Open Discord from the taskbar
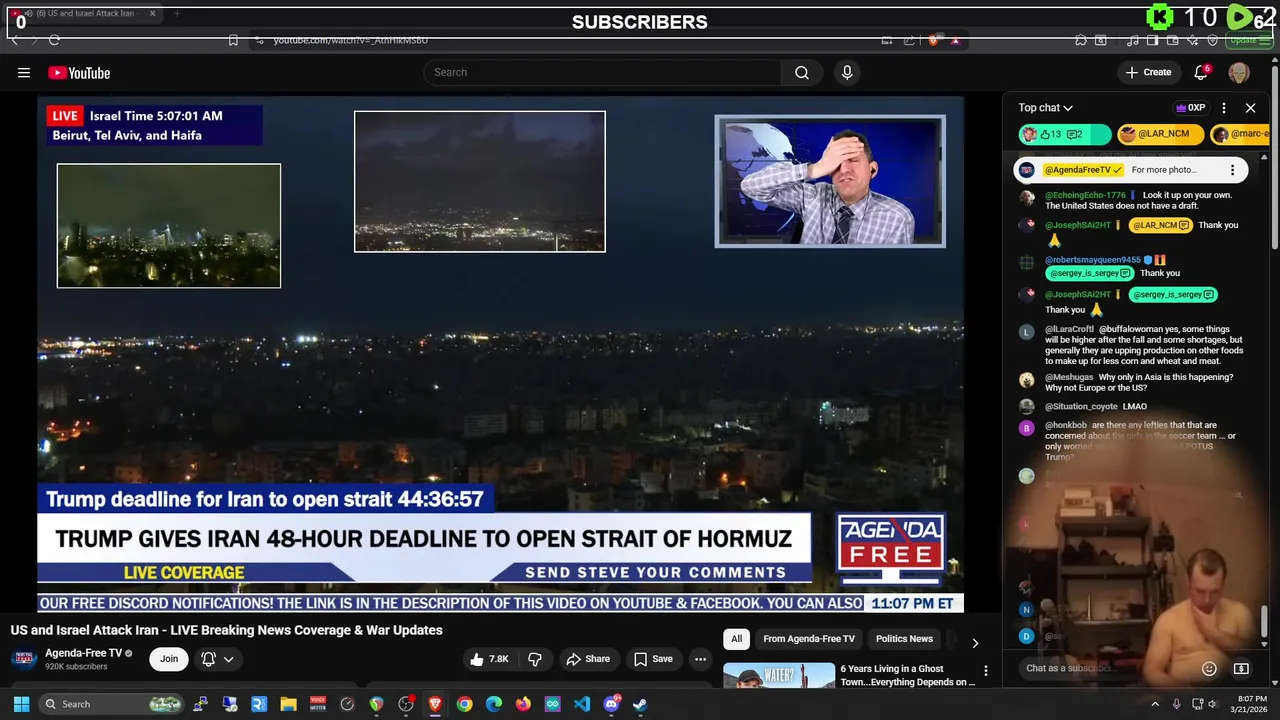The height and width of the screenshot is (720, 1280). 611,704
